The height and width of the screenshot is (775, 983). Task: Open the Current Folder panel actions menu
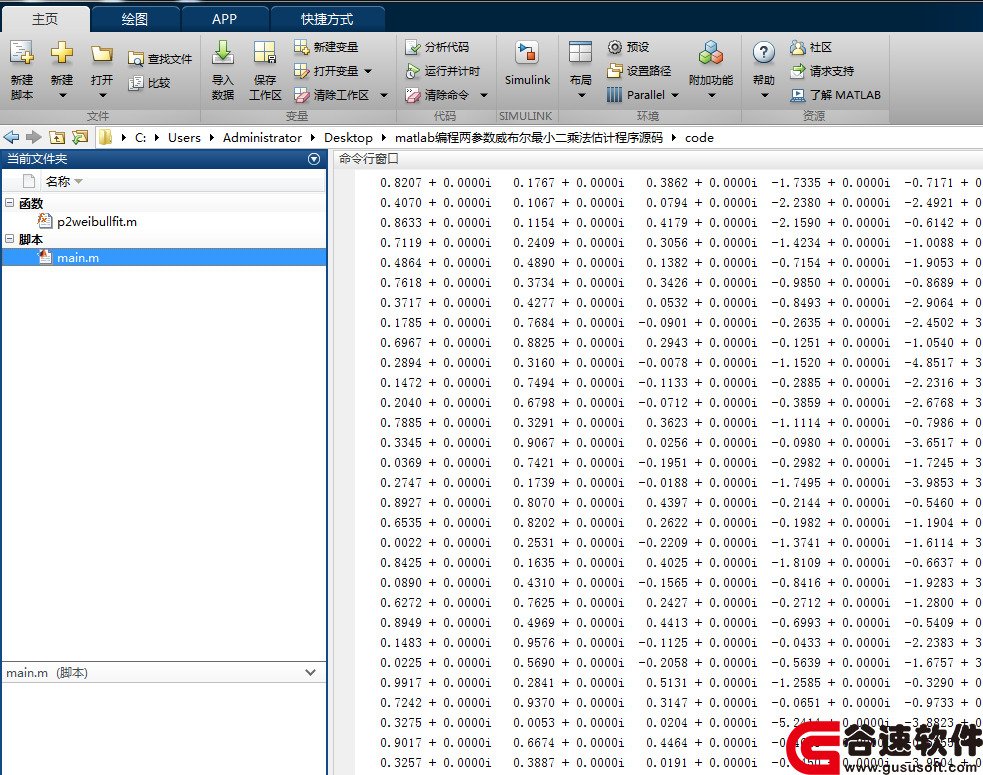pyautogui.click(x=314, y=159)
